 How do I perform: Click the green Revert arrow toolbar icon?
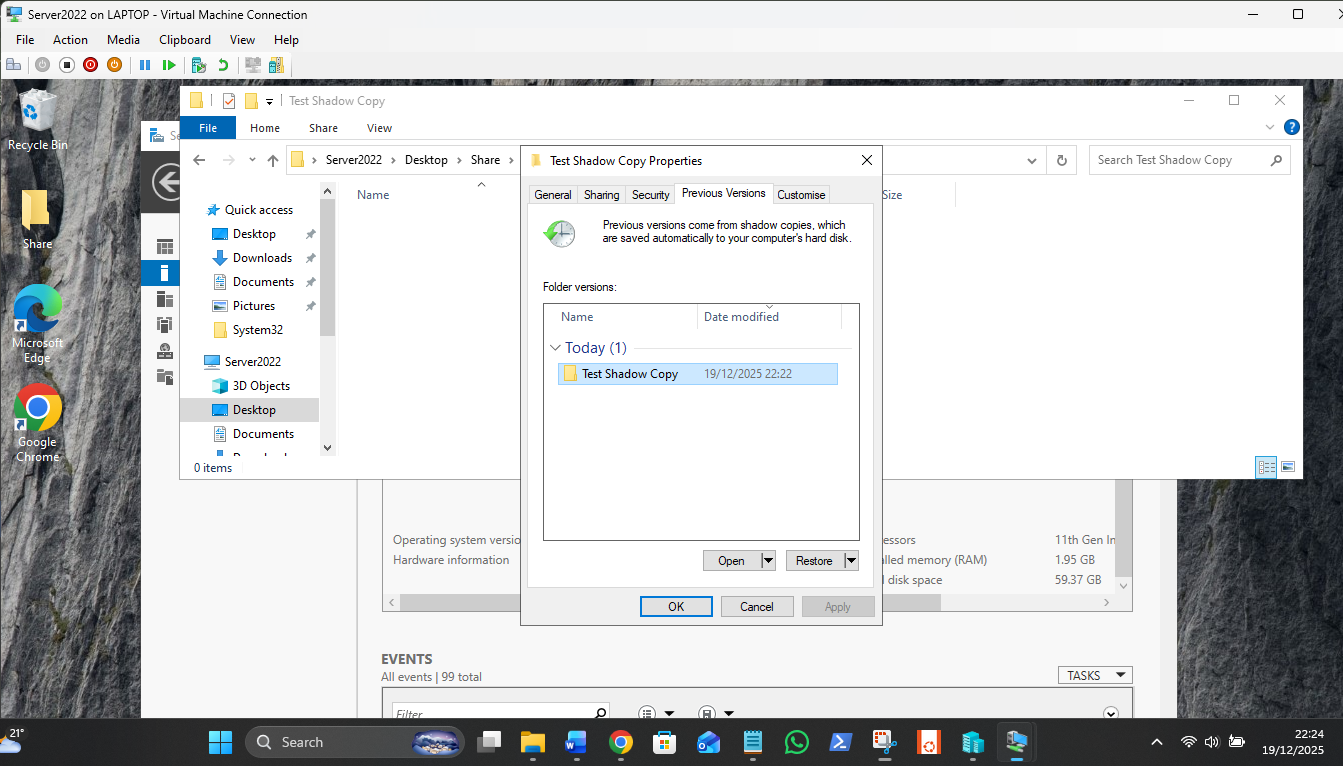point(223,65)
